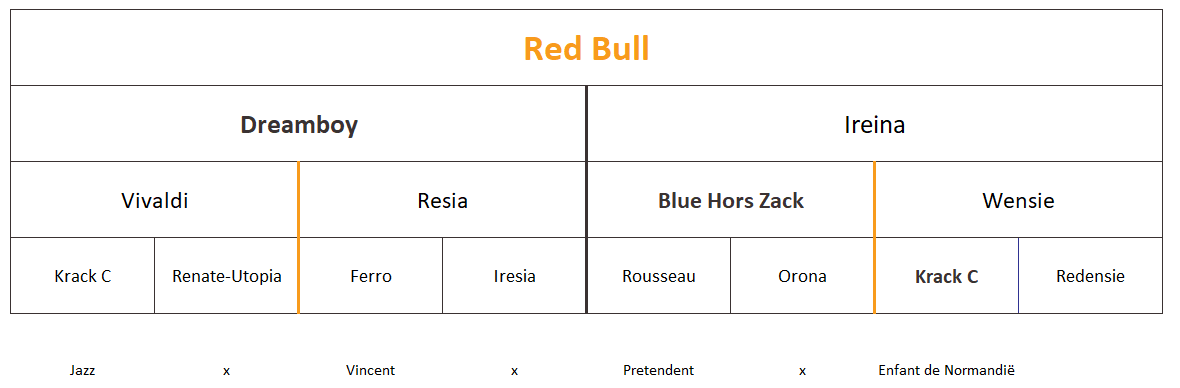Click the Renate-Utopia cell
The width and height of the screenshot is (1180, 388).
(227, 276)
